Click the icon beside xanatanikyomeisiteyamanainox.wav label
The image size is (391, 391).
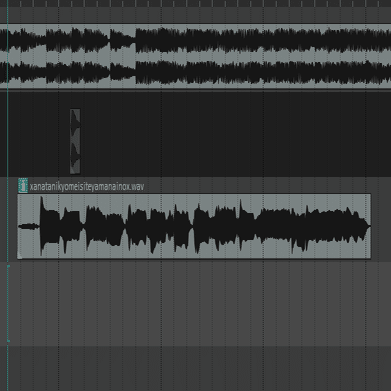(23, 186)
